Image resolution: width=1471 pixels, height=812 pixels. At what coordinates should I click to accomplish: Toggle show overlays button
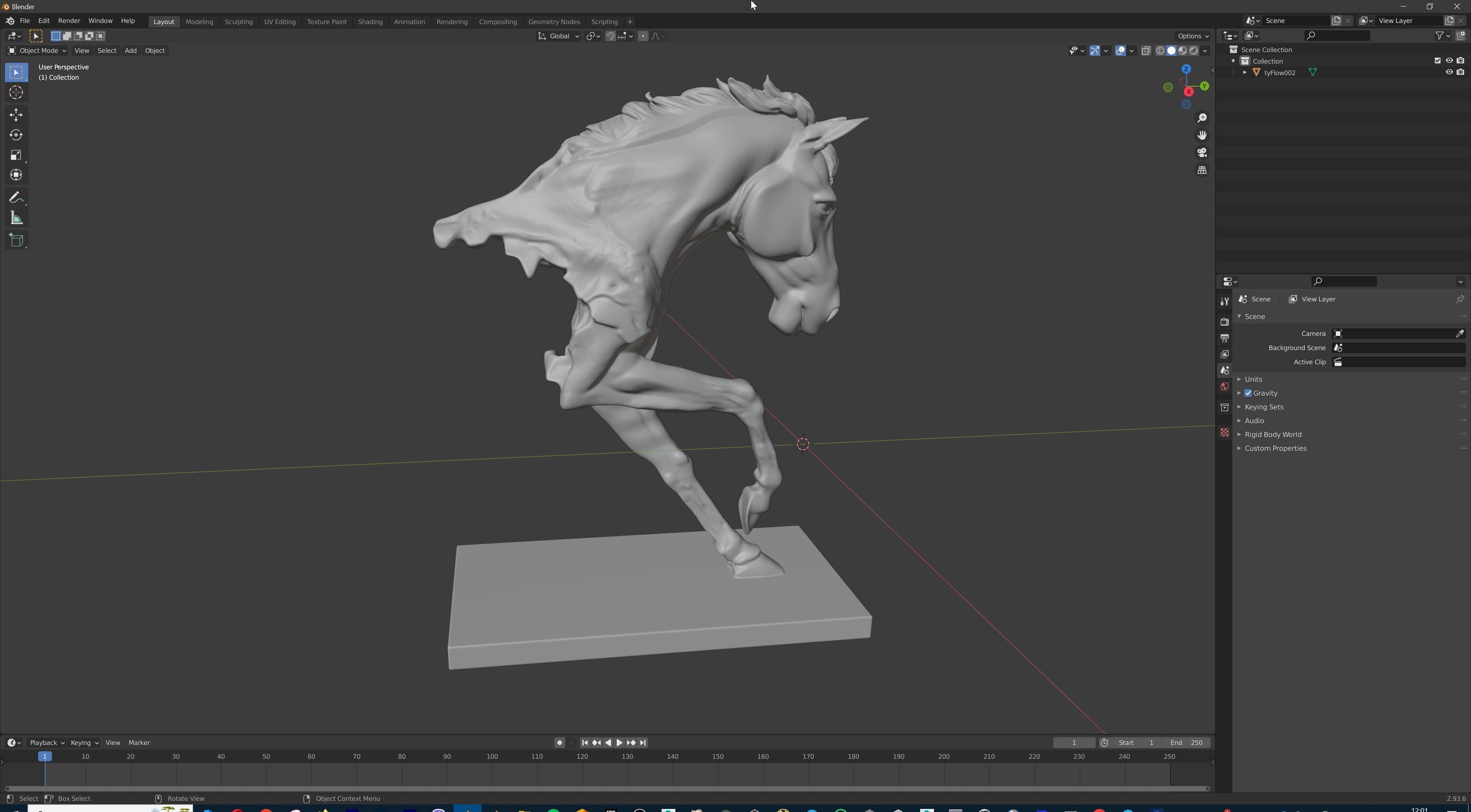pyautogui.click(x=1120, y=51)
